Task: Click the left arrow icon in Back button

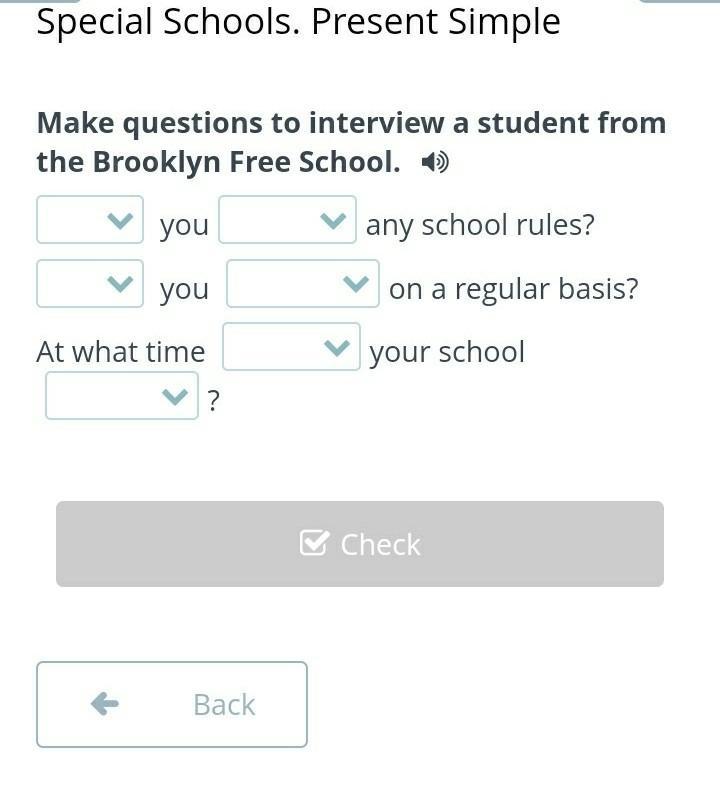Action: click(105, 703)
